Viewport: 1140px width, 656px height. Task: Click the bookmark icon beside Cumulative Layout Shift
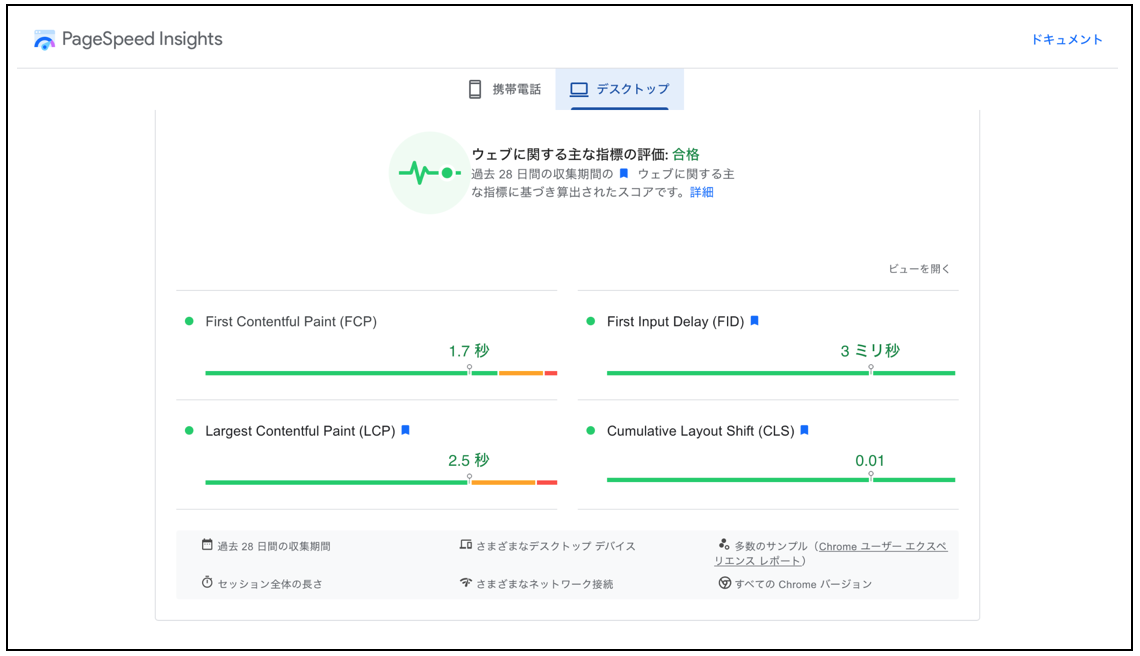point(805,431)
